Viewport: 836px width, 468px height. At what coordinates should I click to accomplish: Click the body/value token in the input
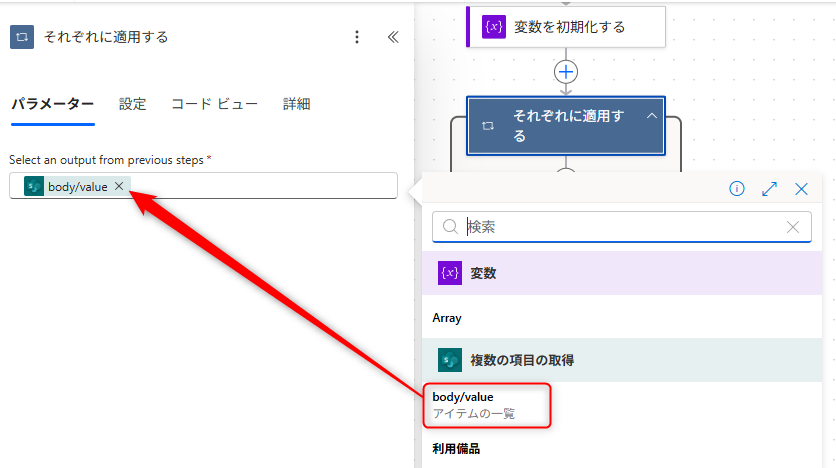pyautogui.click(x=77, y=187)
